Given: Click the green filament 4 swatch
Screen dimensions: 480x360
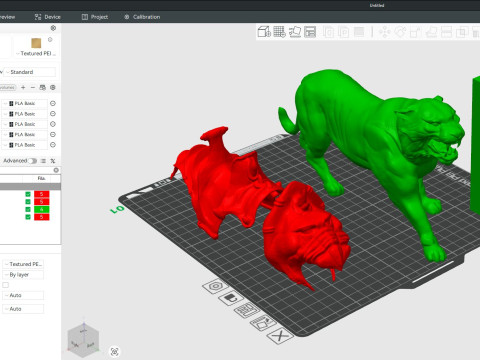Looking at the screenshot, I should (42, 209).
